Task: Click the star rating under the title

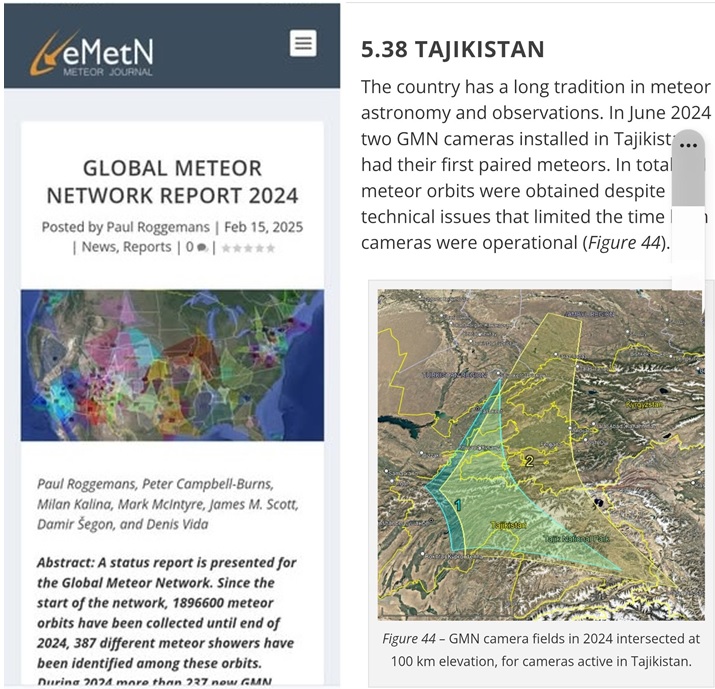Action: [247, 247]
